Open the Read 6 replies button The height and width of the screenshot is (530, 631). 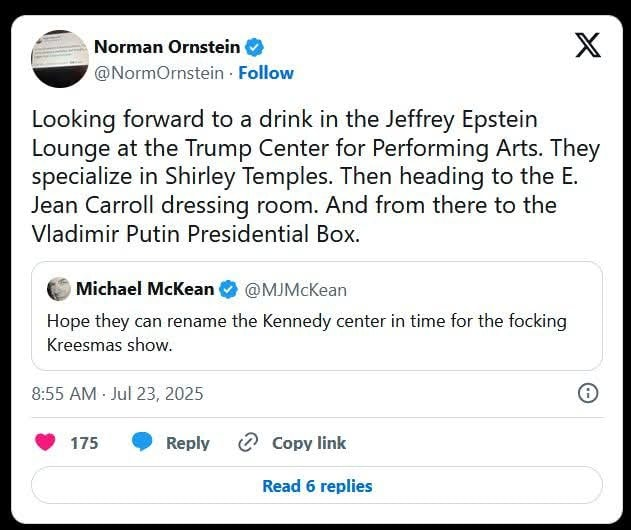(x=317, y=486)
